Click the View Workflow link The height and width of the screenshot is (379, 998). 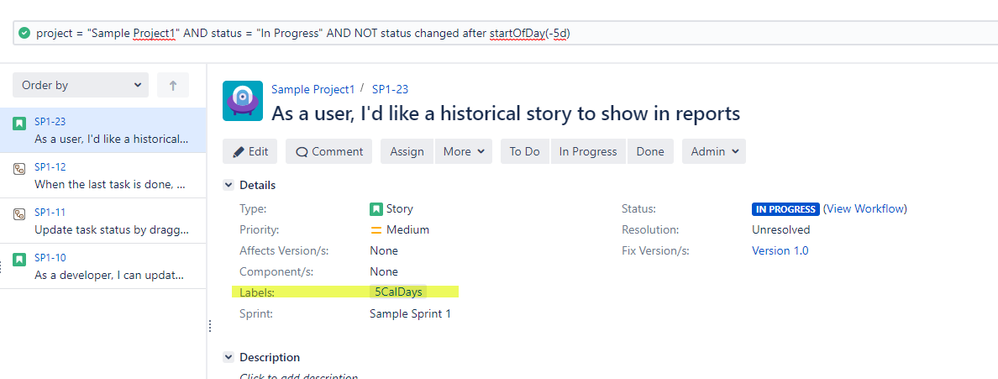(865, 208)
